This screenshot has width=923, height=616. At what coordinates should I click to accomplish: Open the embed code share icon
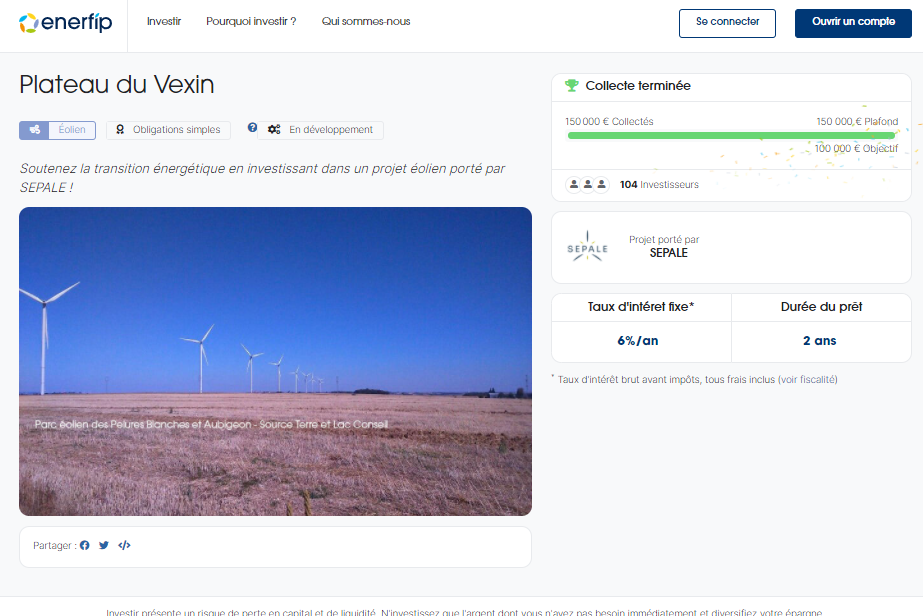tap(124, 546)
